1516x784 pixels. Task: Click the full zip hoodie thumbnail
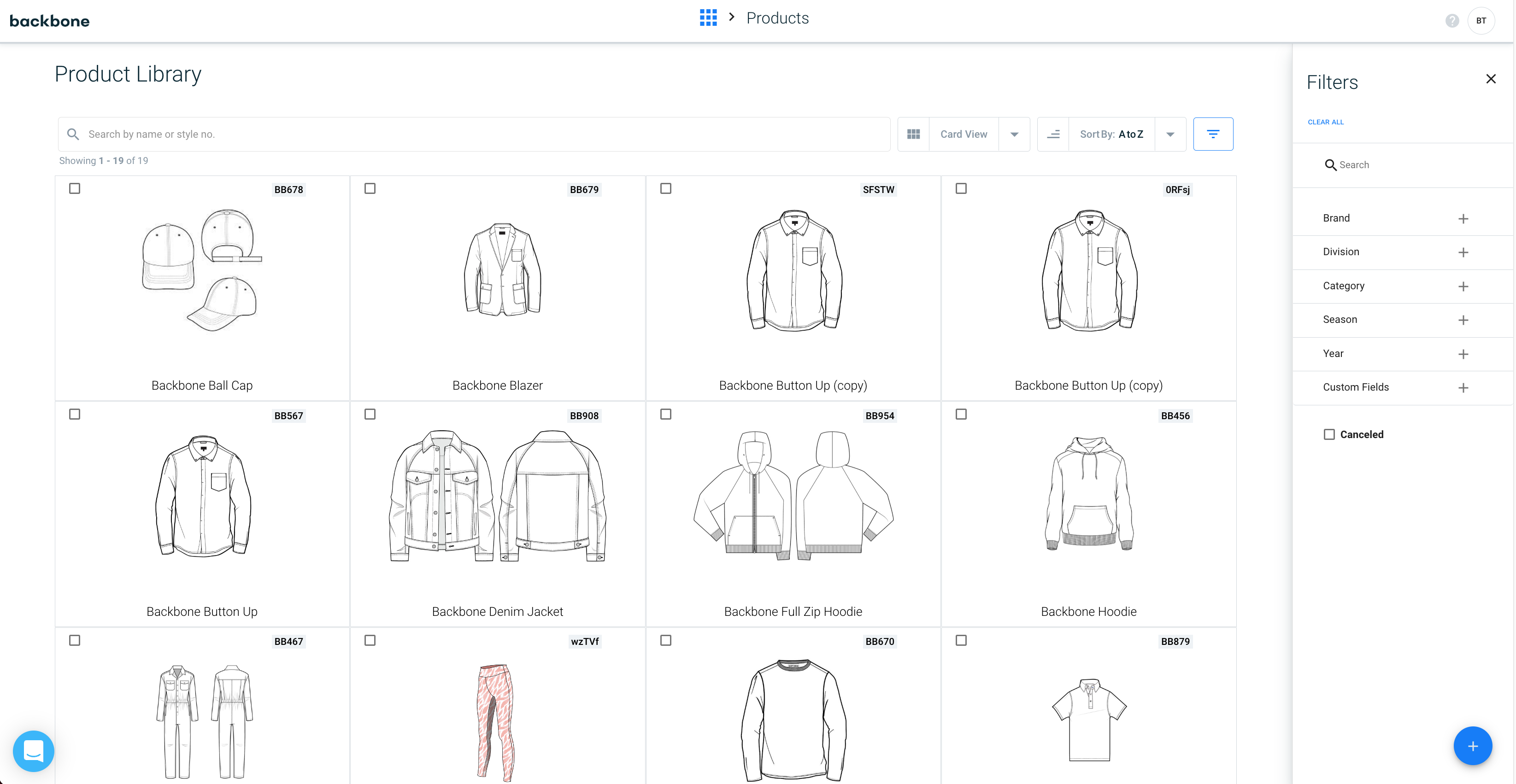[793, 495]
